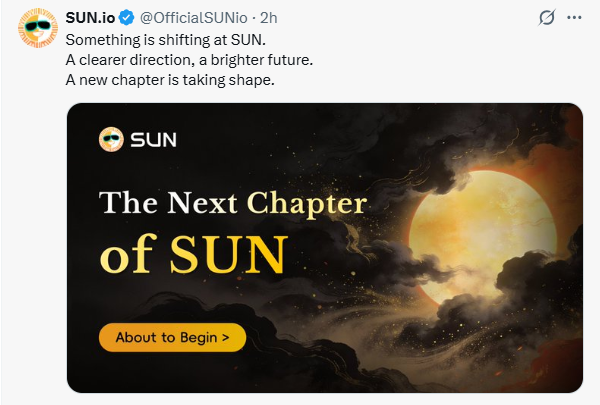Open the @OfficialSUNio handle link

(192, 17)
